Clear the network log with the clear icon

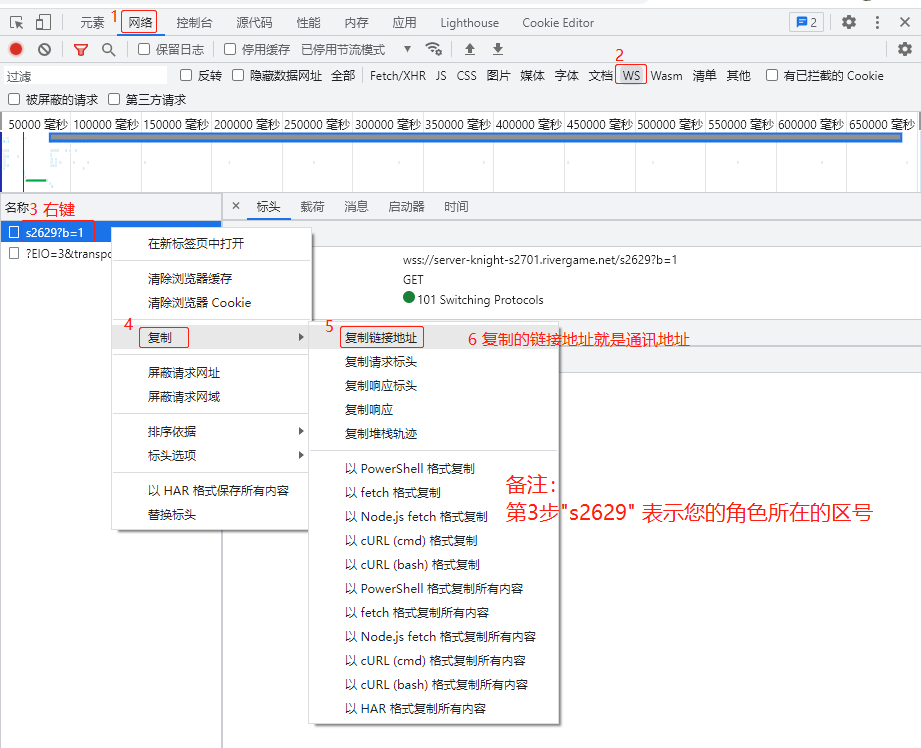coord(44,49)
